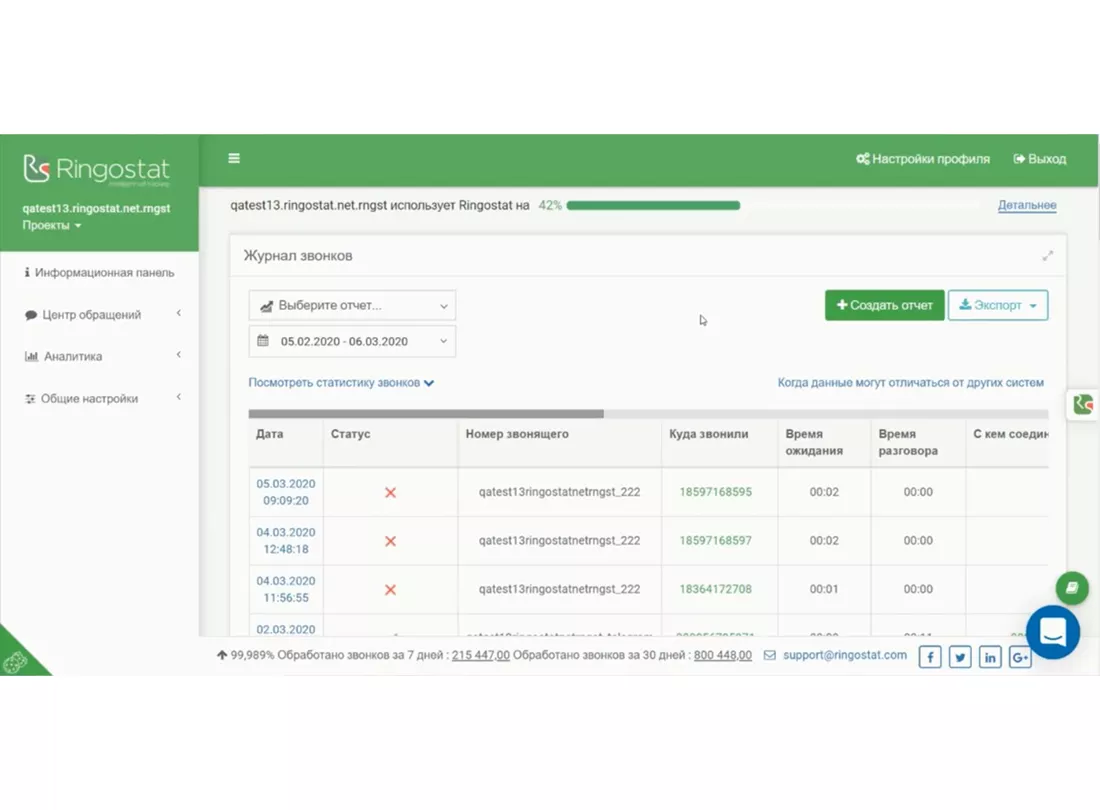Image resolution: width=1100 pixels, height=810 pixels.
Task: Open the Выберите отчет dropdown
Action: point(352,306)
